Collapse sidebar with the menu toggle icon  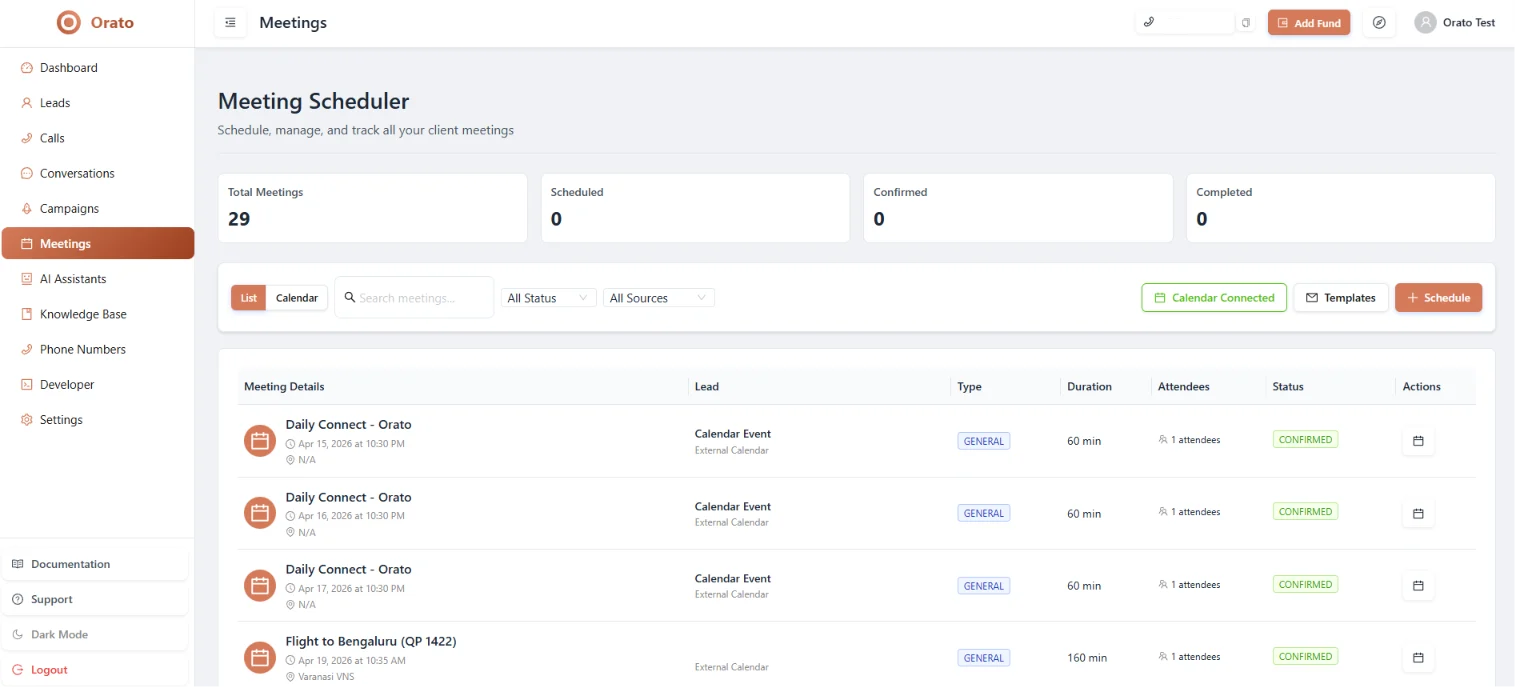(x=230, y=22)
